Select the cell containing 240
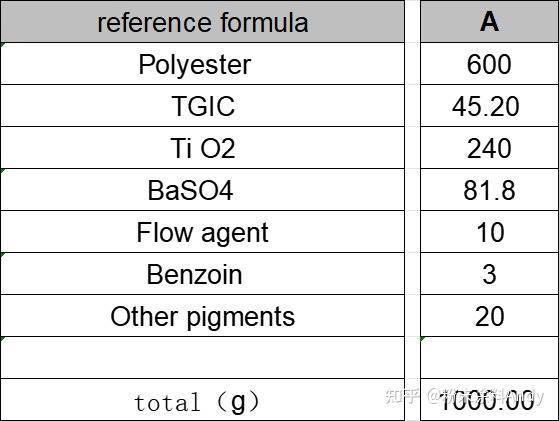Image resolution: width=559 pixels, height=421 pixels. [489, 148]
